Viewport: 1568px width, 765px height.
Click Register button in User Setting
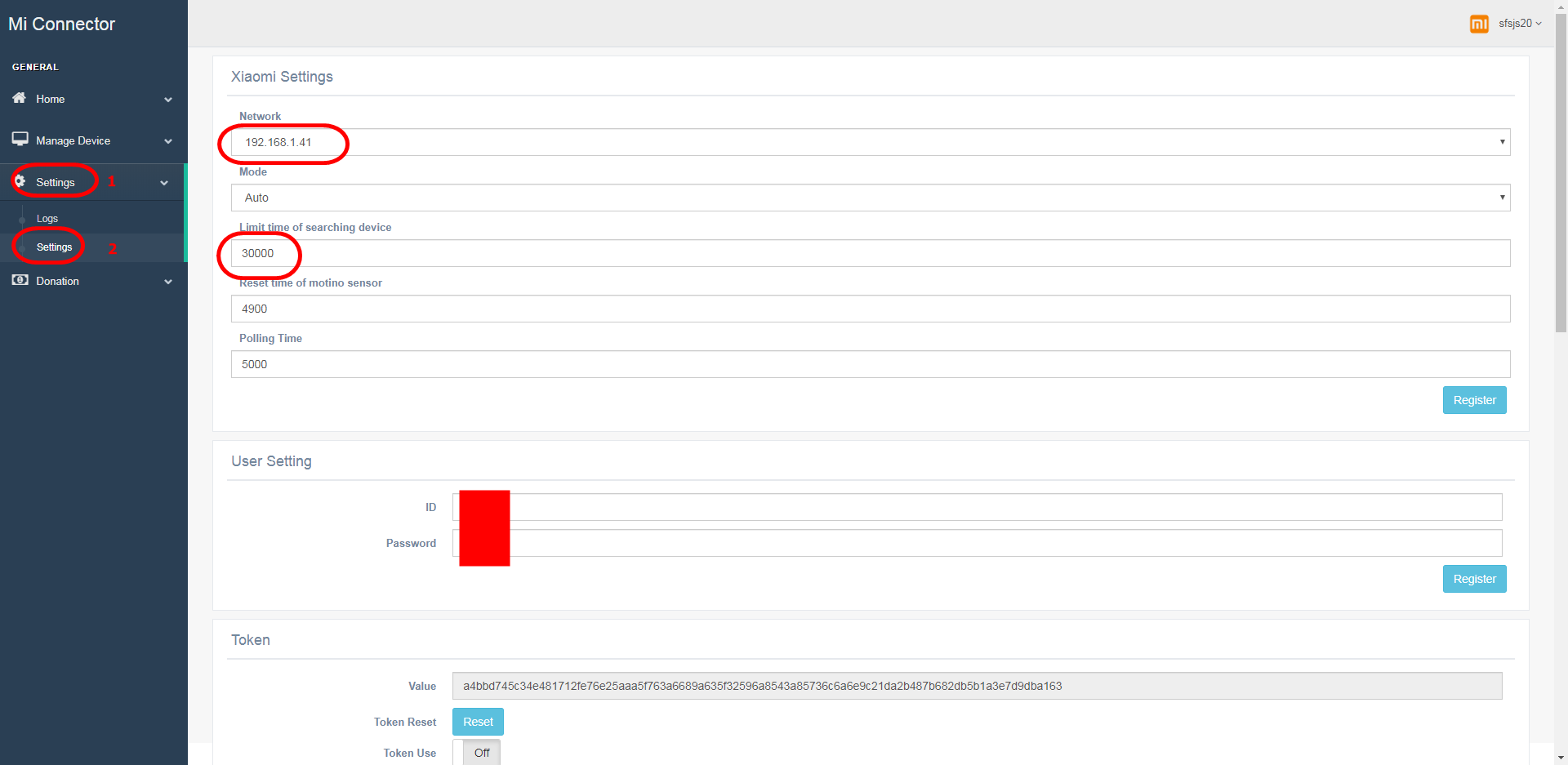[1474, 579]
